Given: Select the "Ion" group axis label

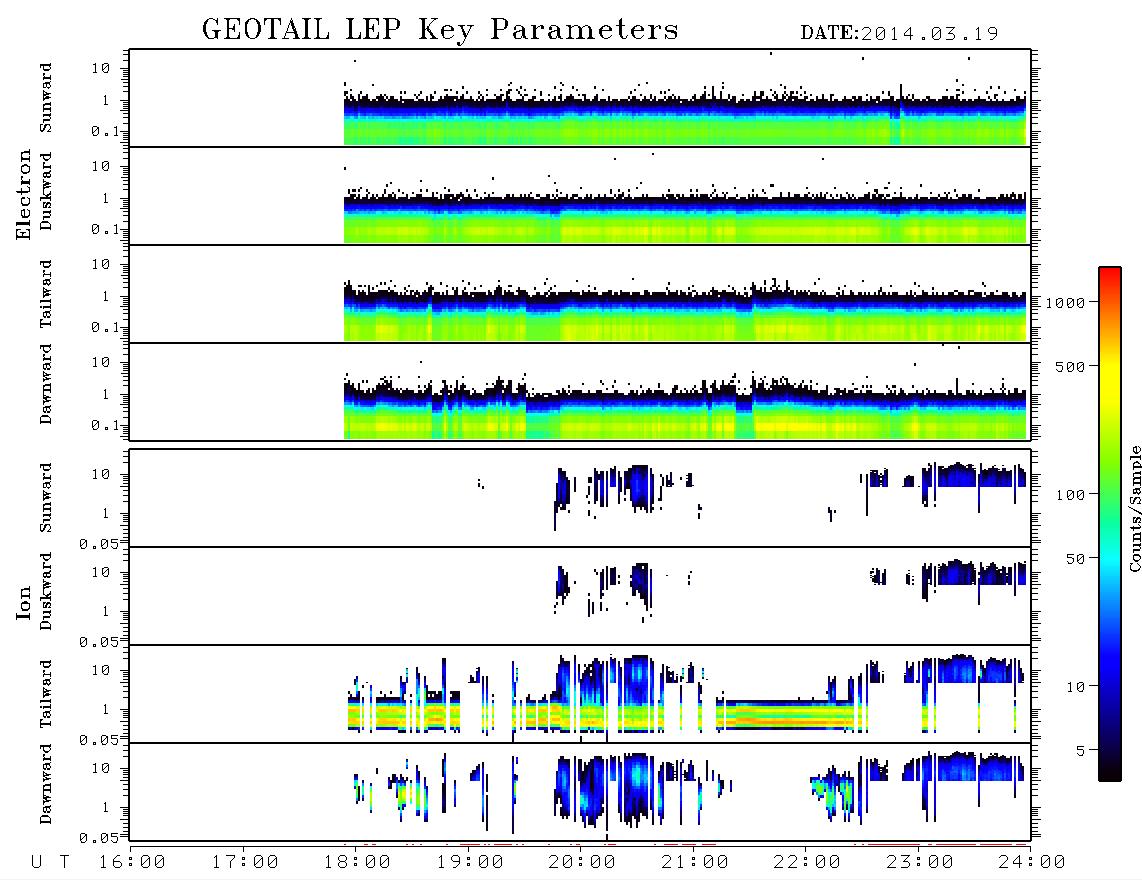Looking at the screenshot, I should (x=23, y=603).
